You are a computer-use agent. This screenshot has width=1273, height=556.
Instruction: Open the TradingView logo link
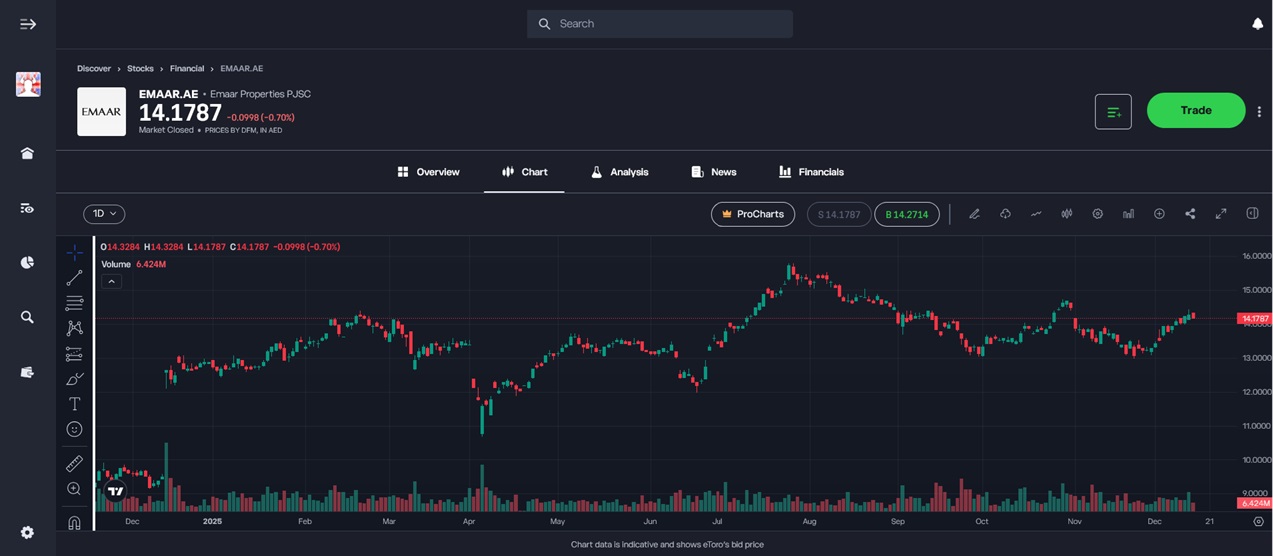115,491
